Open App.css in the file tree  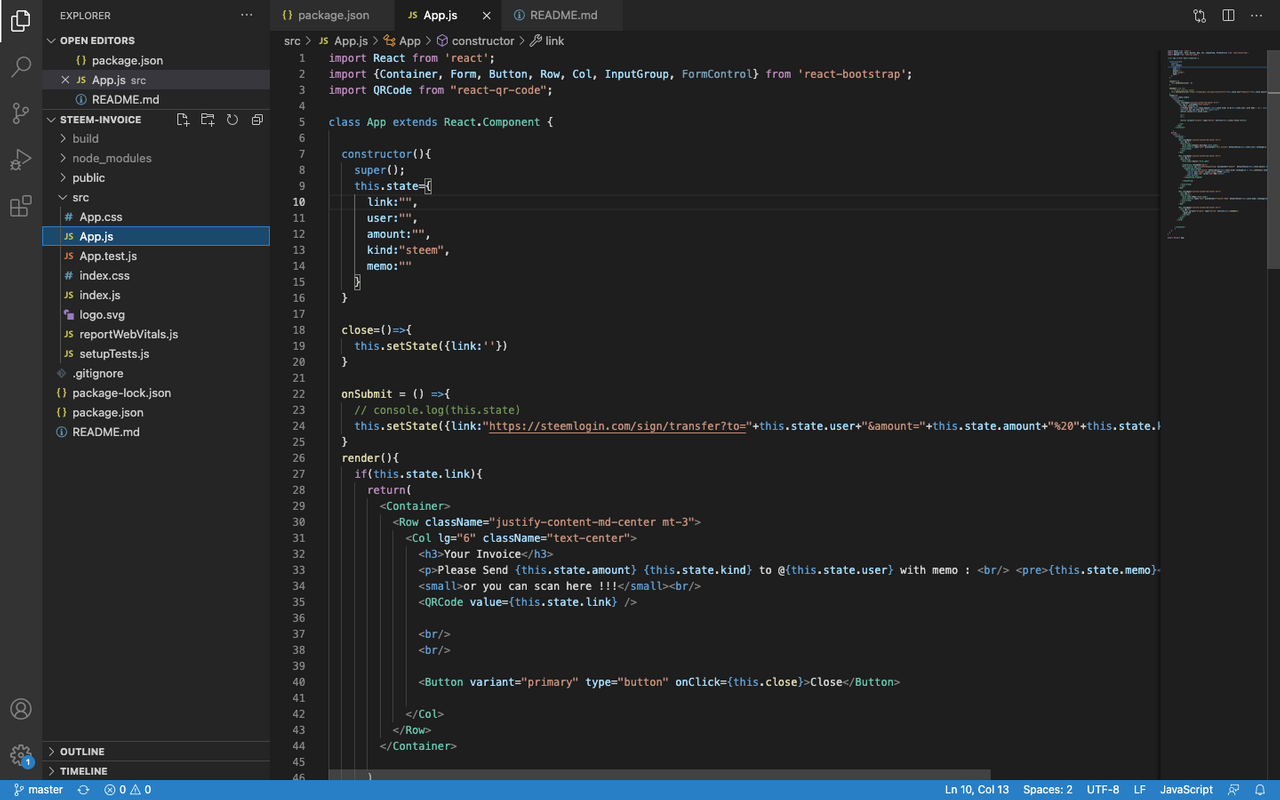(156, 217)
